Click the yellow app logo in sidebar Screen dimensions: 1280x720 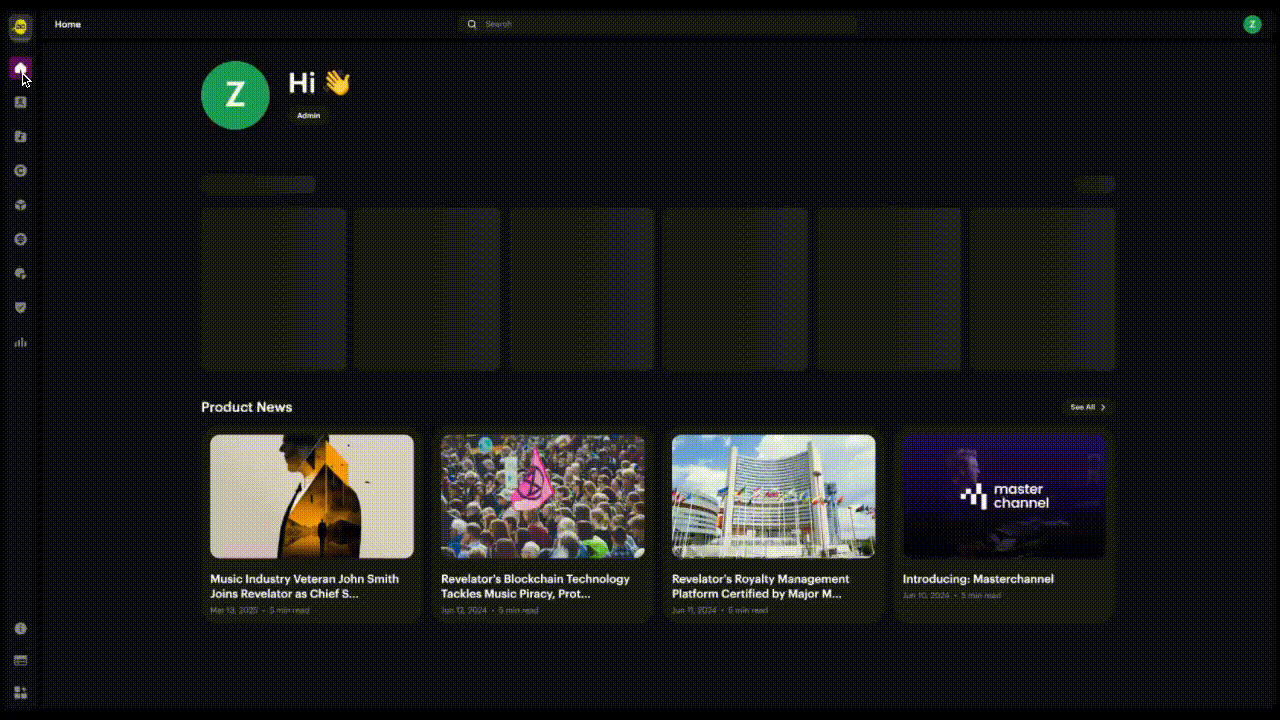pyautogui.click(x=20, y=28)
